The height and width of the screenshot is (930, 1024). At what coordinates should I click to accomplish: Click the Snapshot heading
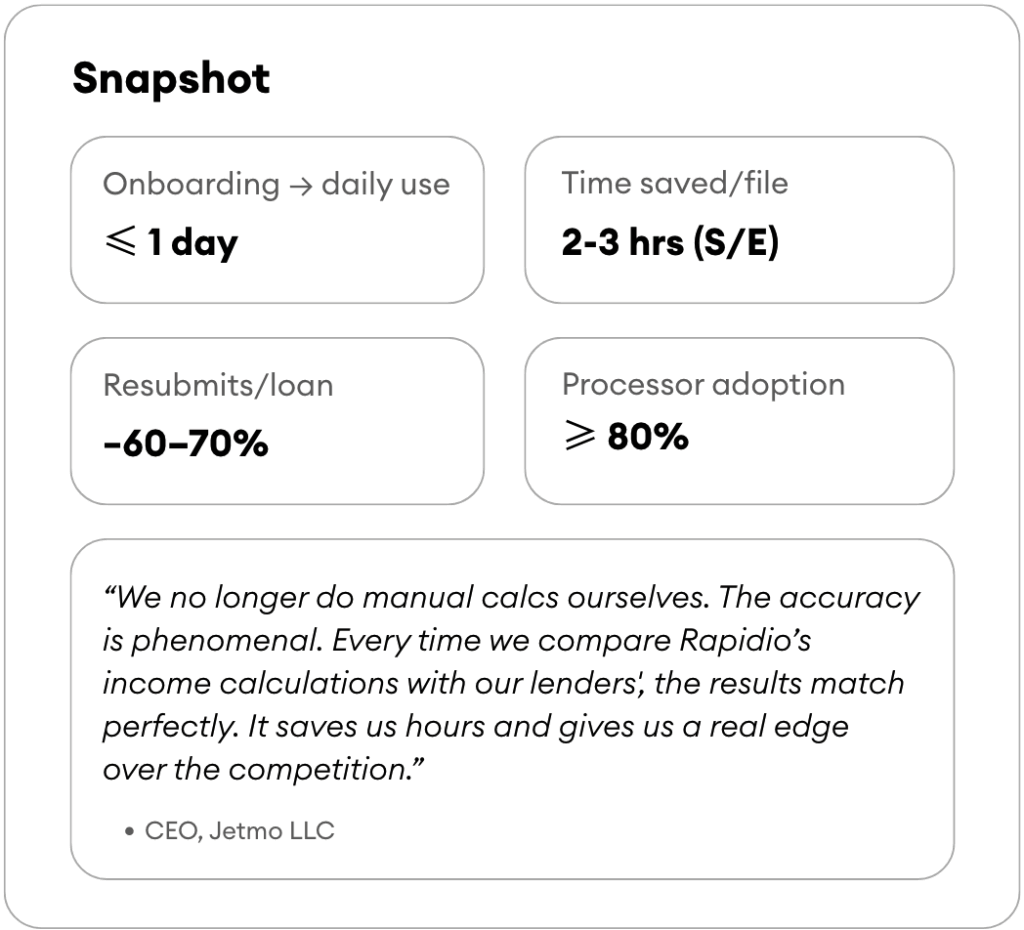click(x=171, y=80)
